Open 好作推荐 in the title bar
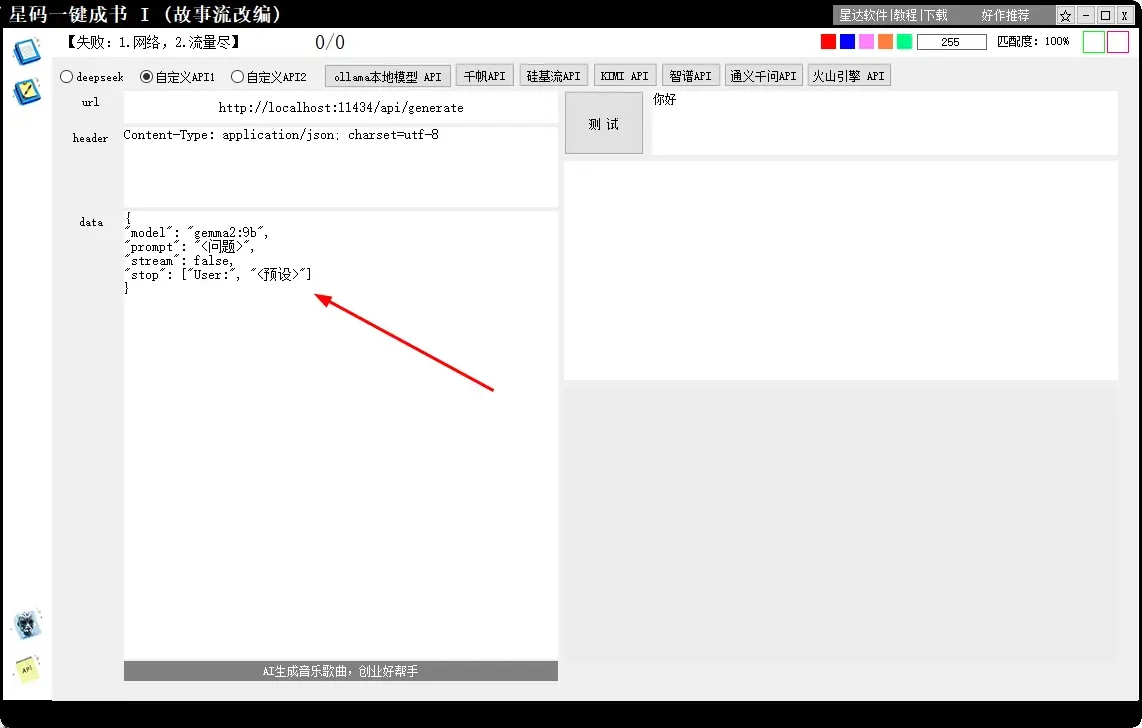Viewport: 1142px width, 728px height. 1005,16
